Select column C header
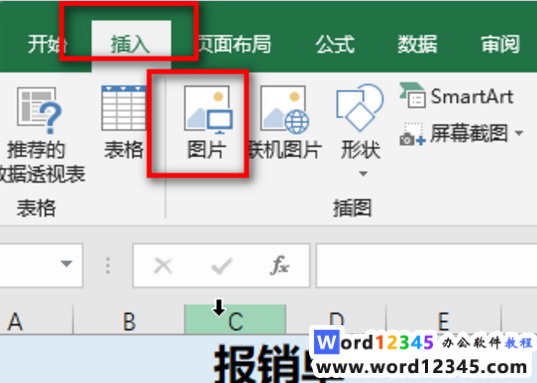The image size is (537, 383). (x=235, y=320)
